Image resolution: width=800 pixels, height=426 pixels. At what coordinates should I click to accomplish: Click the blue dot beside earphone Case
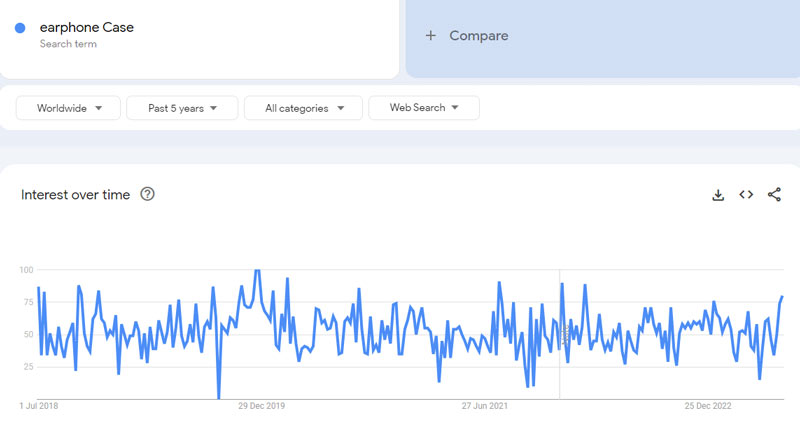tap(20, 28)
